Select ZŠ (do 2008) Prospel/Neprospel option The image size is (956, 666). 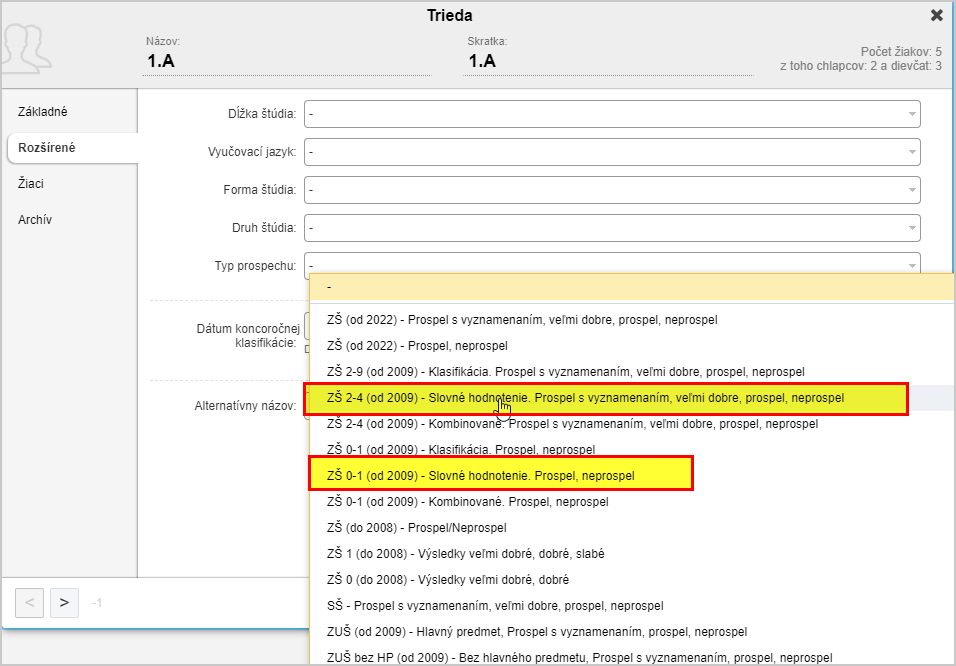coord(632,528)
